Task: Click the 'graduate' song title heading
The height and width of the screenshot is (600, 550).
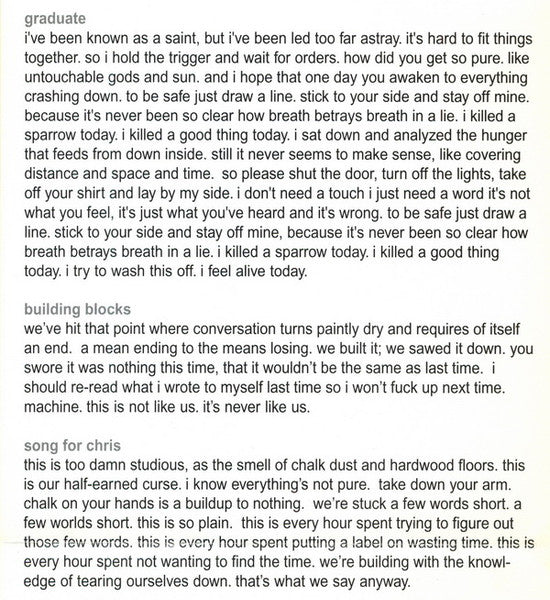Action: coord(55,19)
